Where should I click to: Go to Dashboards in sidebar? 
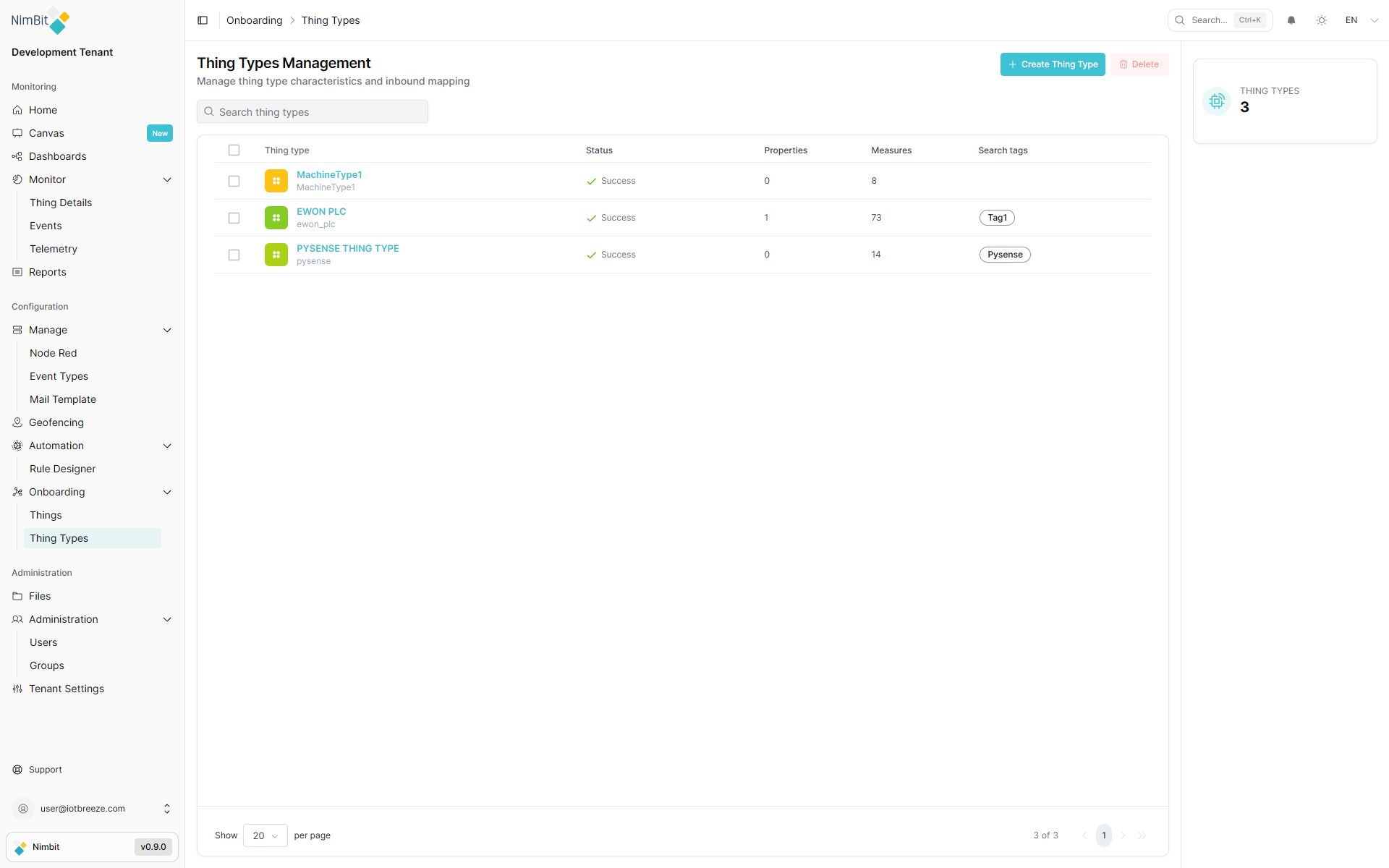(57, 156)
